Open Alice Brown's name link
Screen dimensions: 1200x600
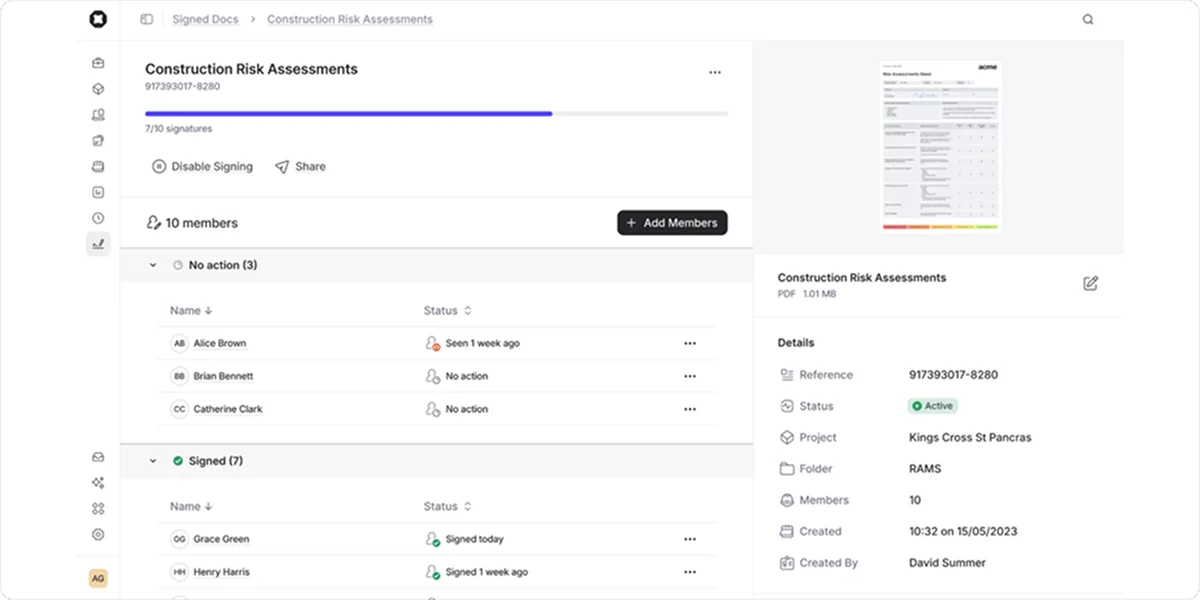pyautogui.click(x=220, y=343)
